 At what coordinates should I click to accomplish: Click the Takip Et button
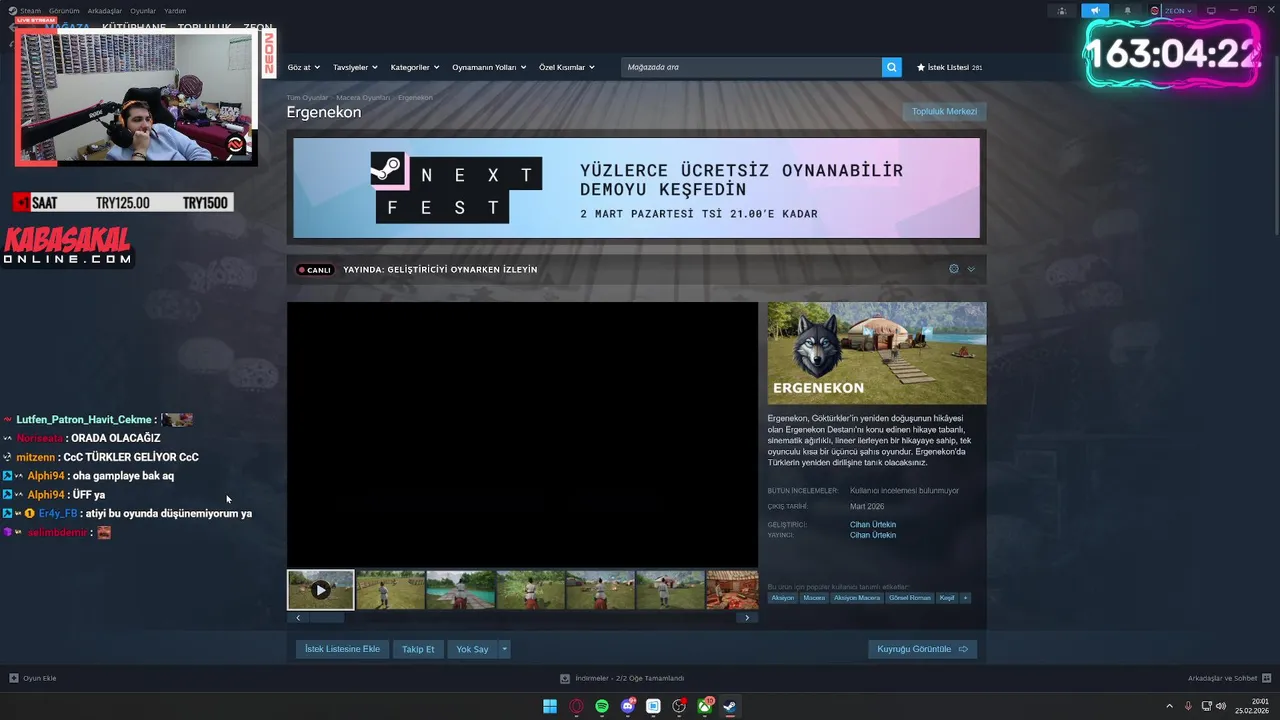point(418,649)
